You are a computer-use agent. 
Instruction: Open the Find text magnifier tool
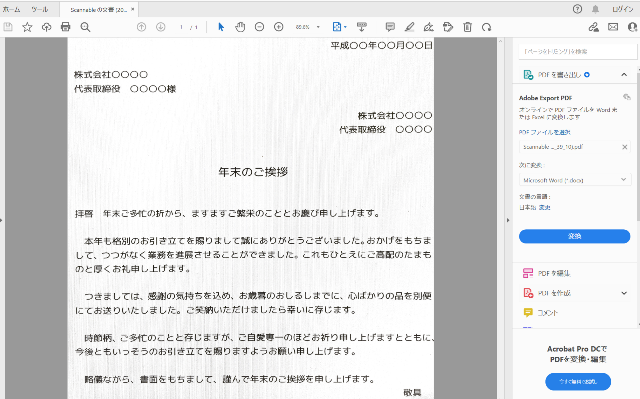85,27
